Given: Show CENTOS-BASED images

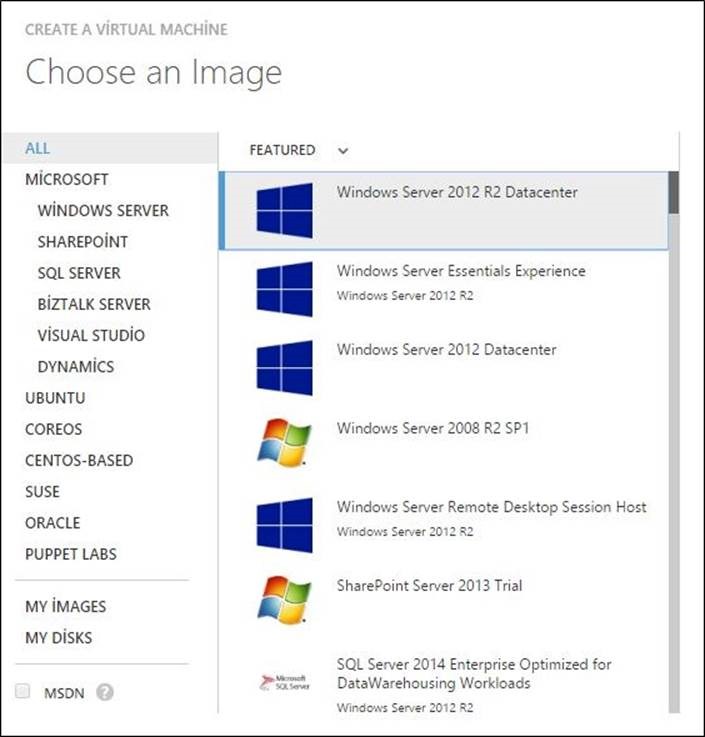Looking at the screenshot, I should pos(79,460).
